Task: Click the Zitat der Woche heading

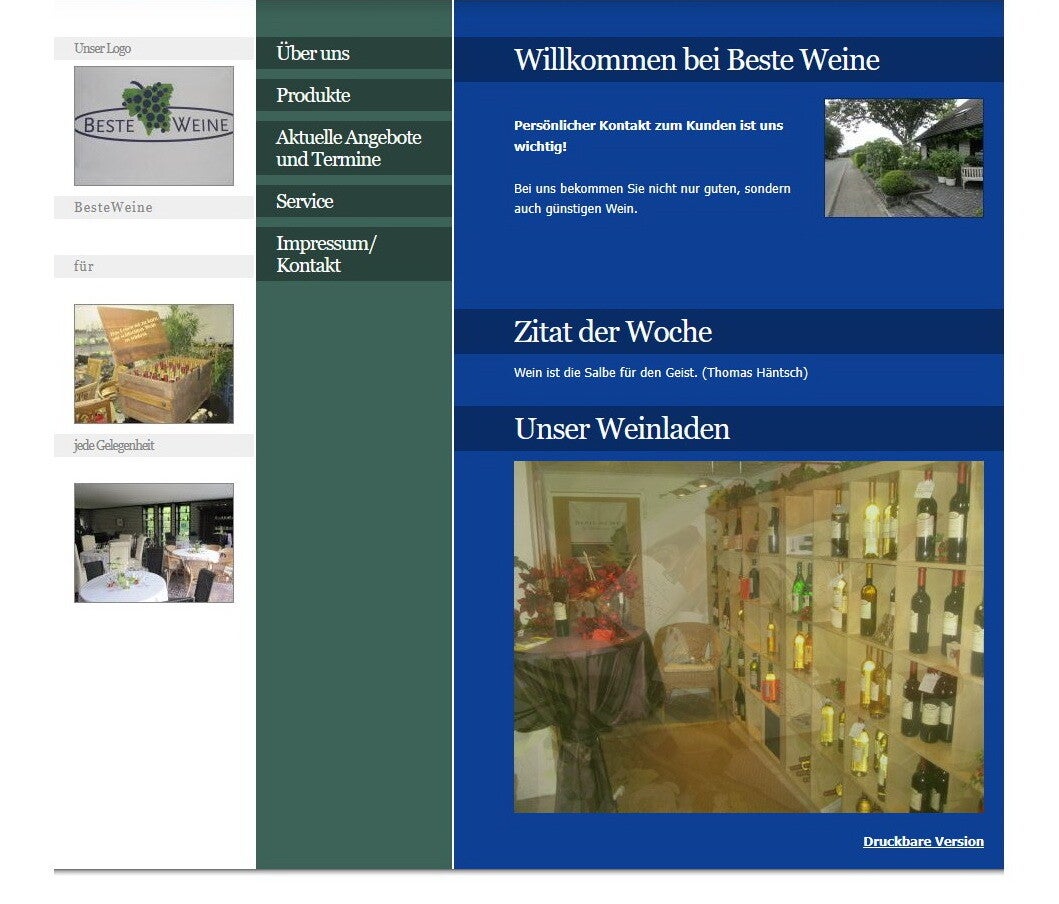Action: [x=612, y=332]
